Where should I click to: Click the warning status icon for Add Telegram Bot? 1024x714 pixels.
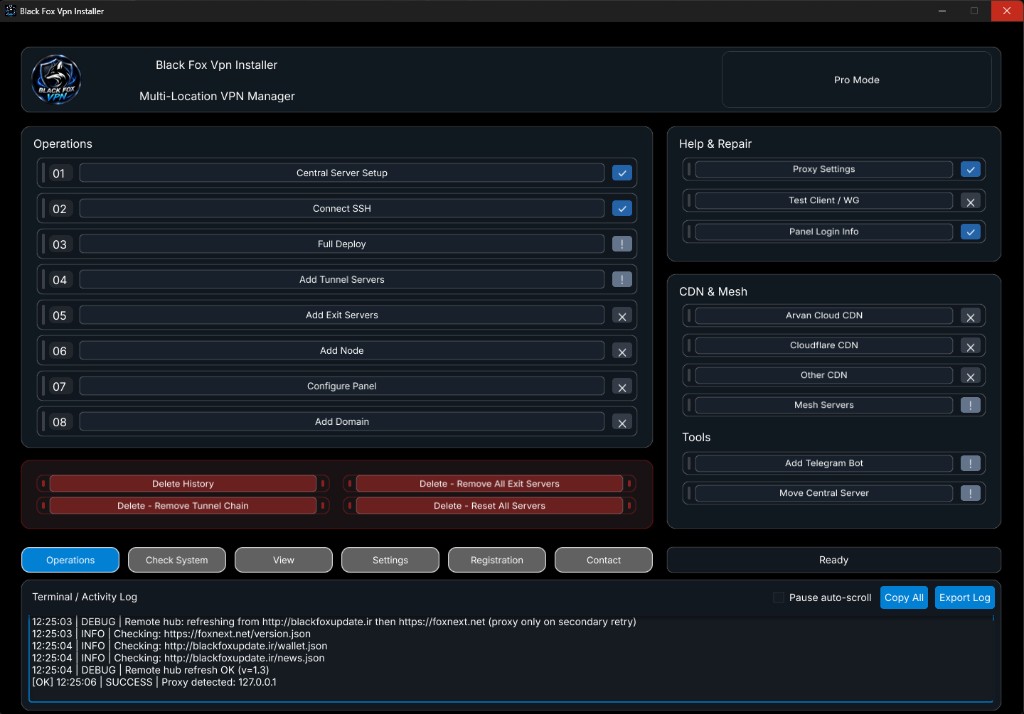(x=970, y=463)
